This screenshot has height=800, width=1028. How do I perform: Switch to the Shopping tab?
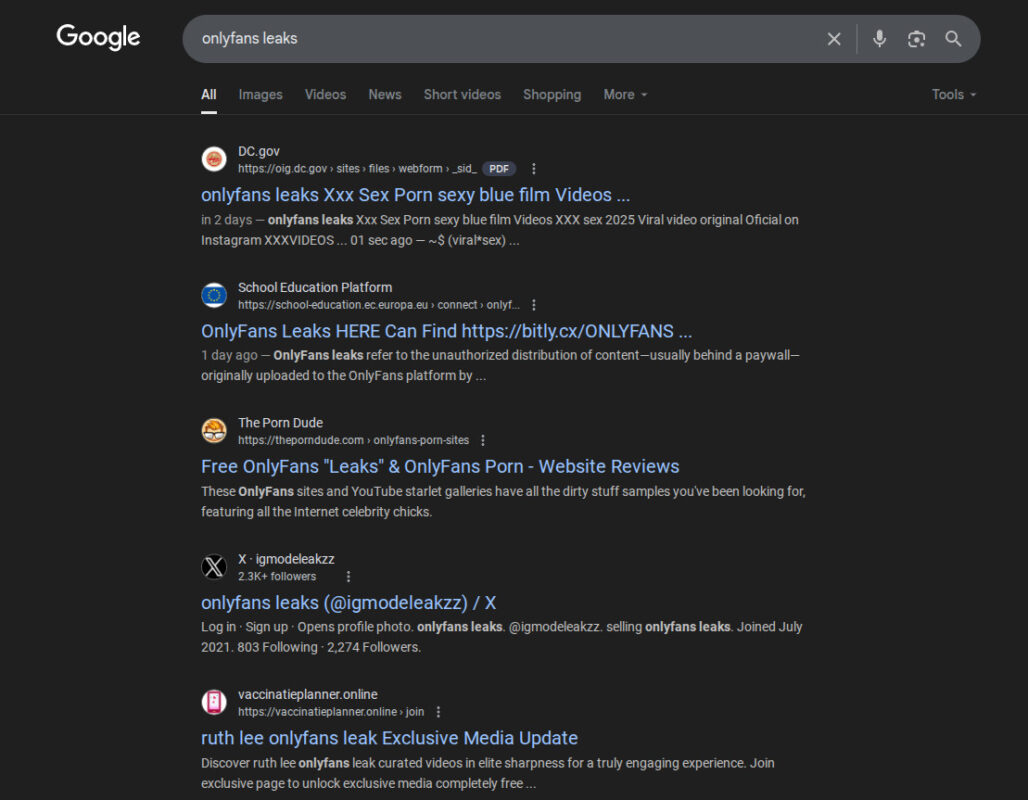[x=552, y=94]
